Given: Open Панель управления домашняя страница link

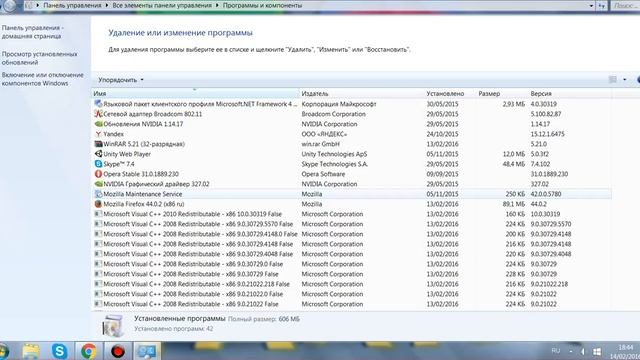Looking at the screenshot, I should [x=33, y=32].
